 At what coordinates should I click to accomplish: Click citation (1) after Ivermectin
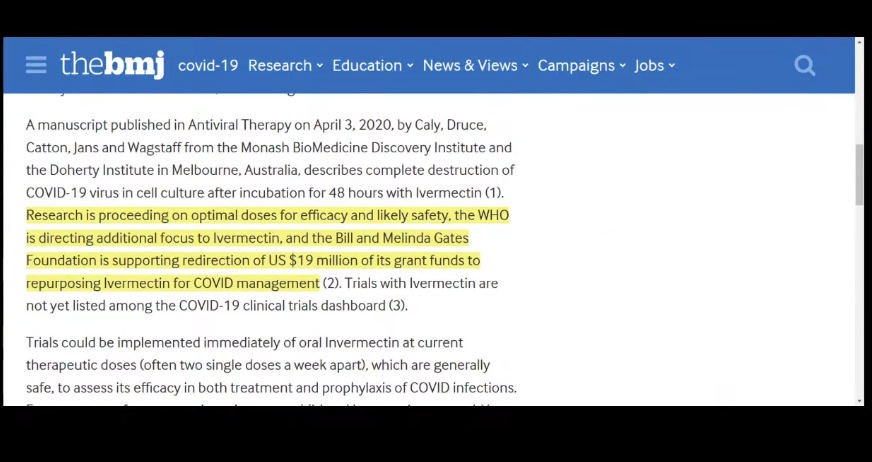tap(494, 193)
